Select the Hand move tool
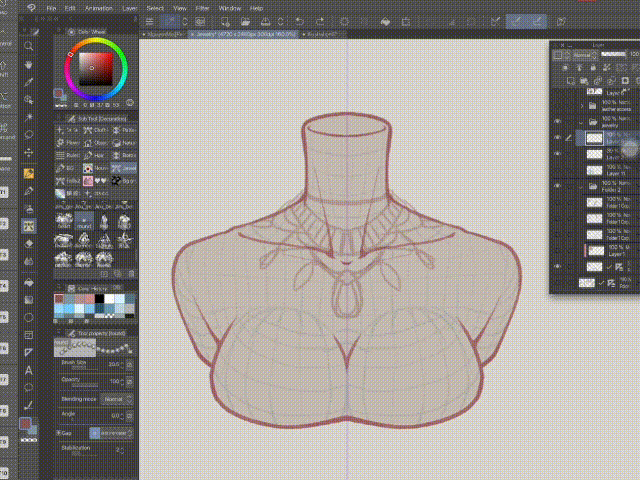640x480 pixels. (x=29, y=63)
